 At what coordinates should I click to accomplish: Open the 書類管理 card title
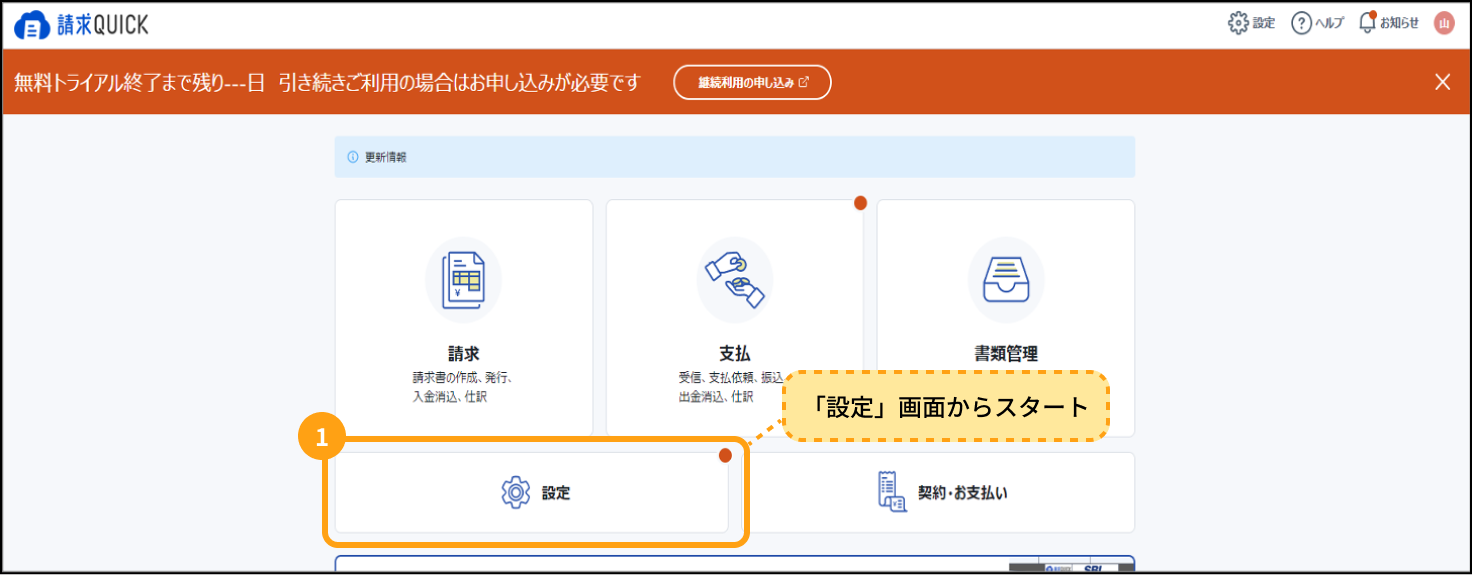(1006, 354)
